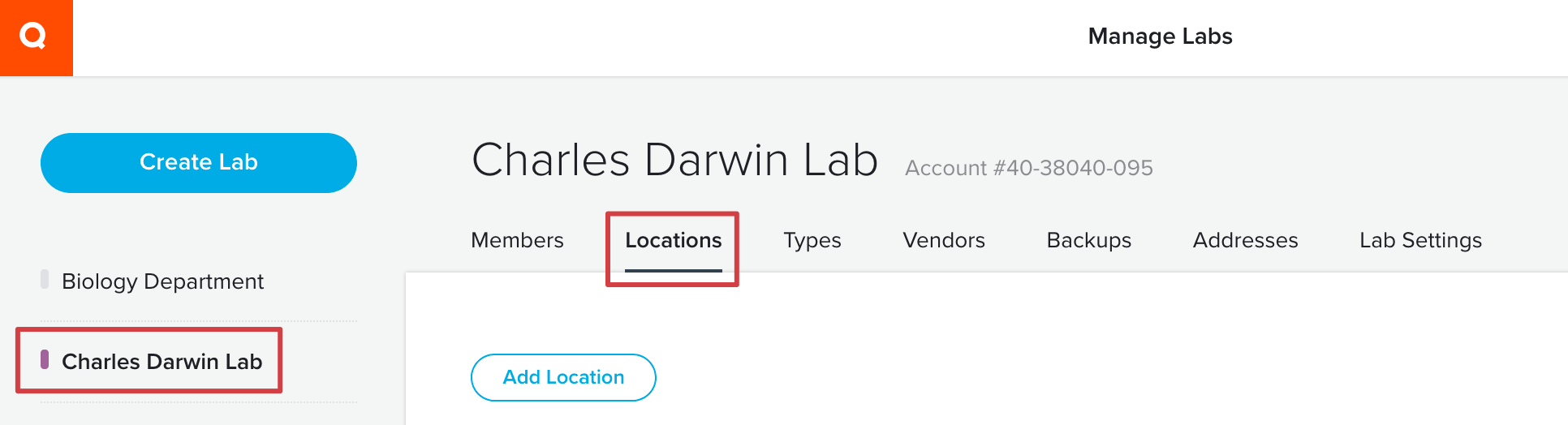Select the Locations tab
The height and width of the screenshot is (425, 1568).
tap(673, 240)
